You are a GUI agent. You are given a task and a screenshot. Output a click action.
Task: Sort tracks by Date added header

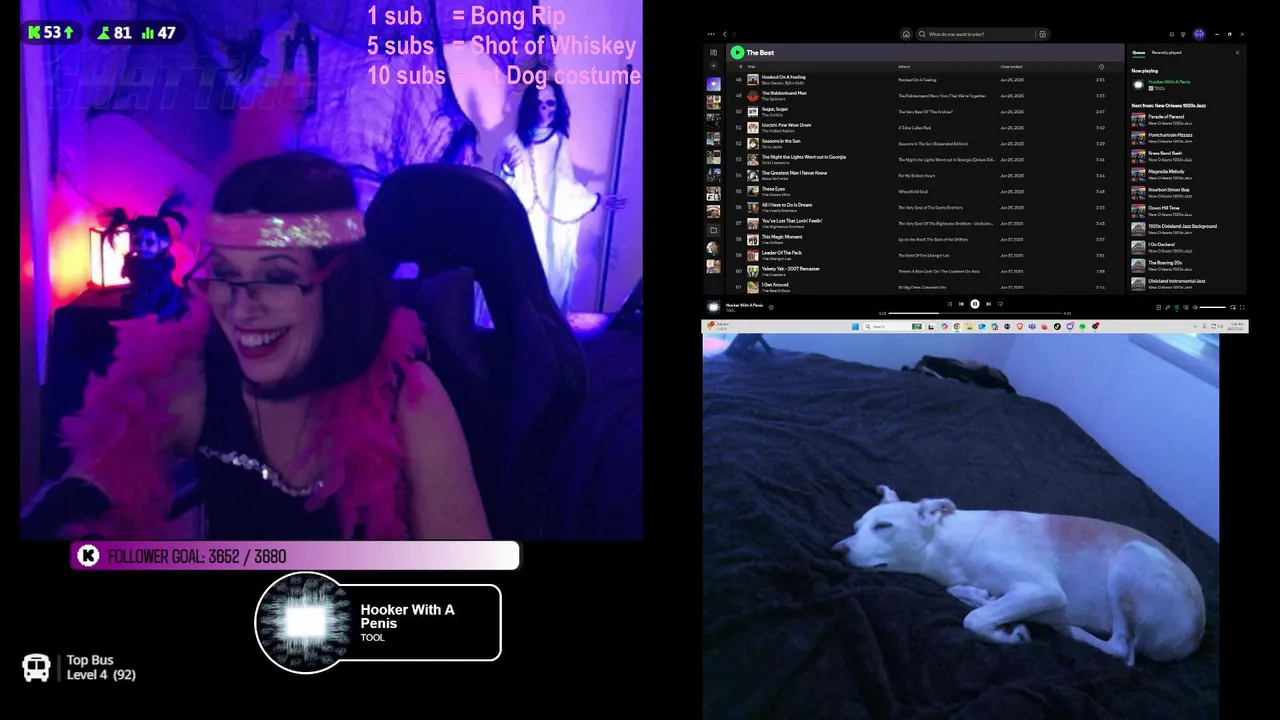pos(1012,67)
